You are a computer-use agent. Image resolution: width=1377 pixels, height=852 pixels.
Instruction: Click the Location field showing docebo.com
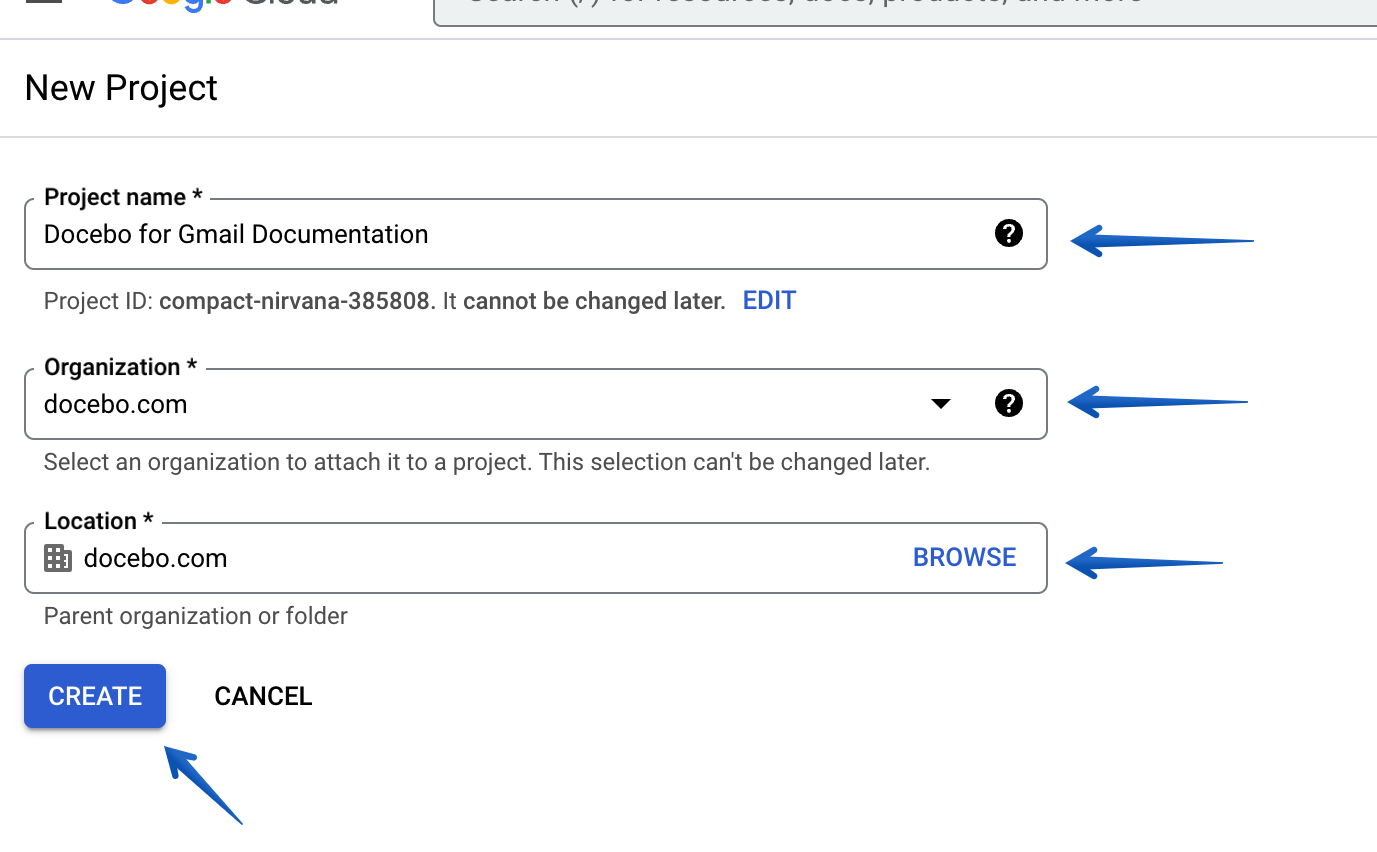(x=535, y=558)
